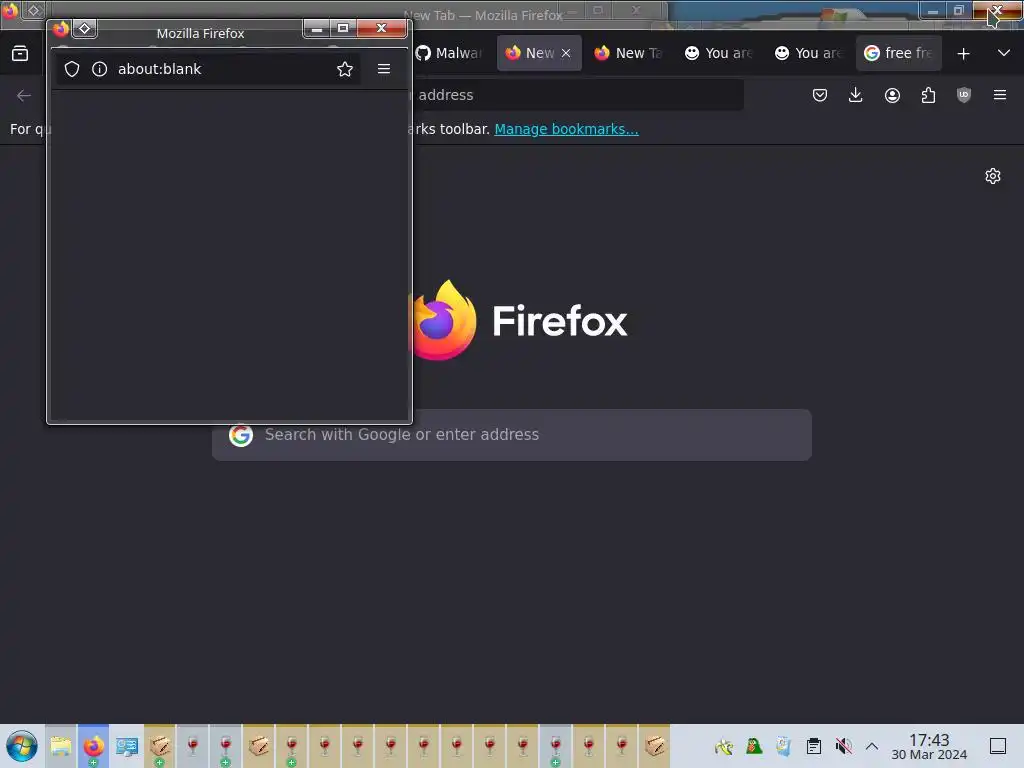
Task: Minimize the small Mozilla Firefox window
Action: [x=317, y=28]
